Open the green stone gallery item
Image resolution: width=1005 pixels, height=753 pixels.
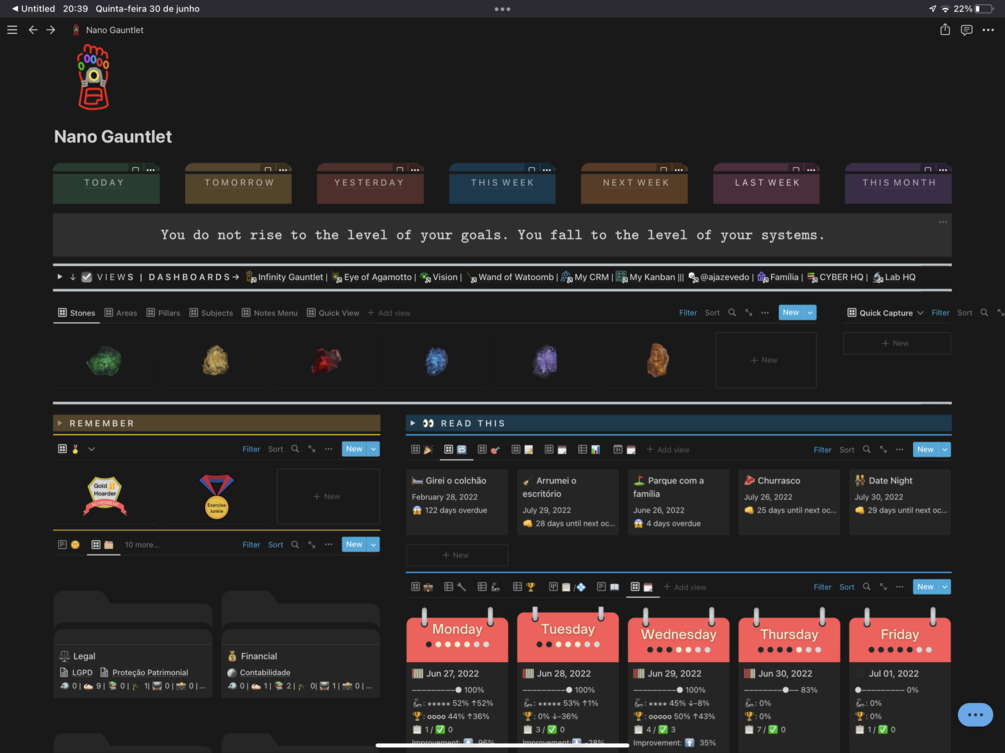tap(104, 360)
